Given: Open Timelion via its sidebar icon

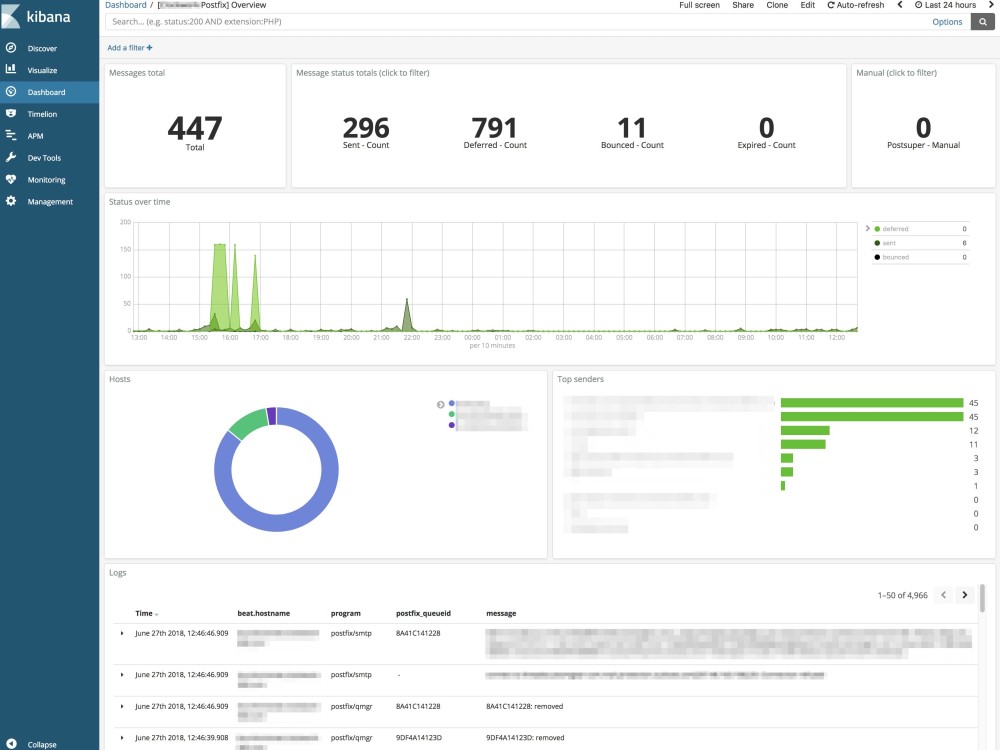Looking at the screenshot, I should (11, 114).
